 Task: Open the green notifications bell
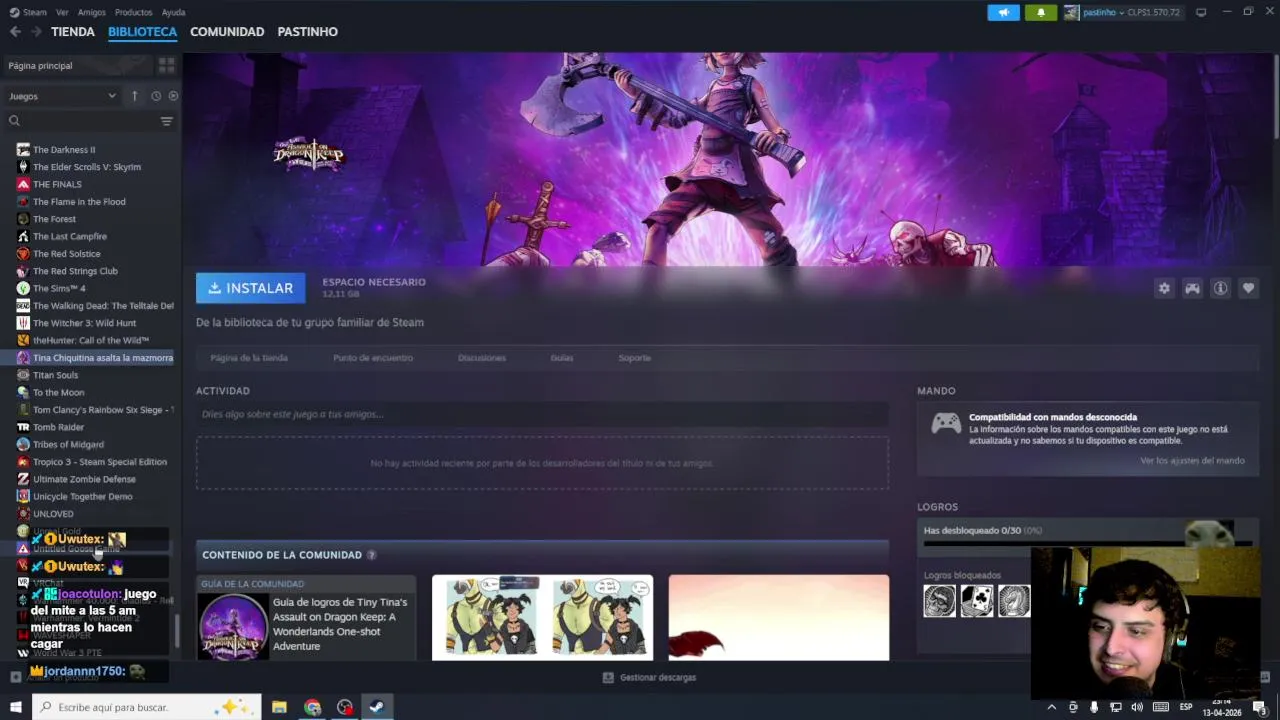[x=1040, y=12]
